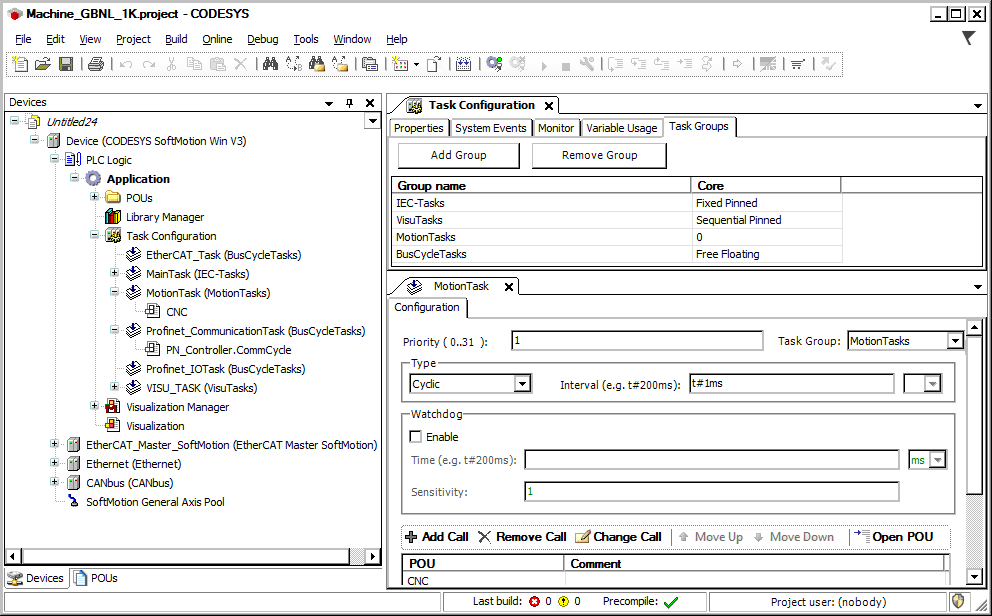Click the Profinet_IOTask task icon
The height and width of the screenshot is (616, 992).
tap(133, 368)
